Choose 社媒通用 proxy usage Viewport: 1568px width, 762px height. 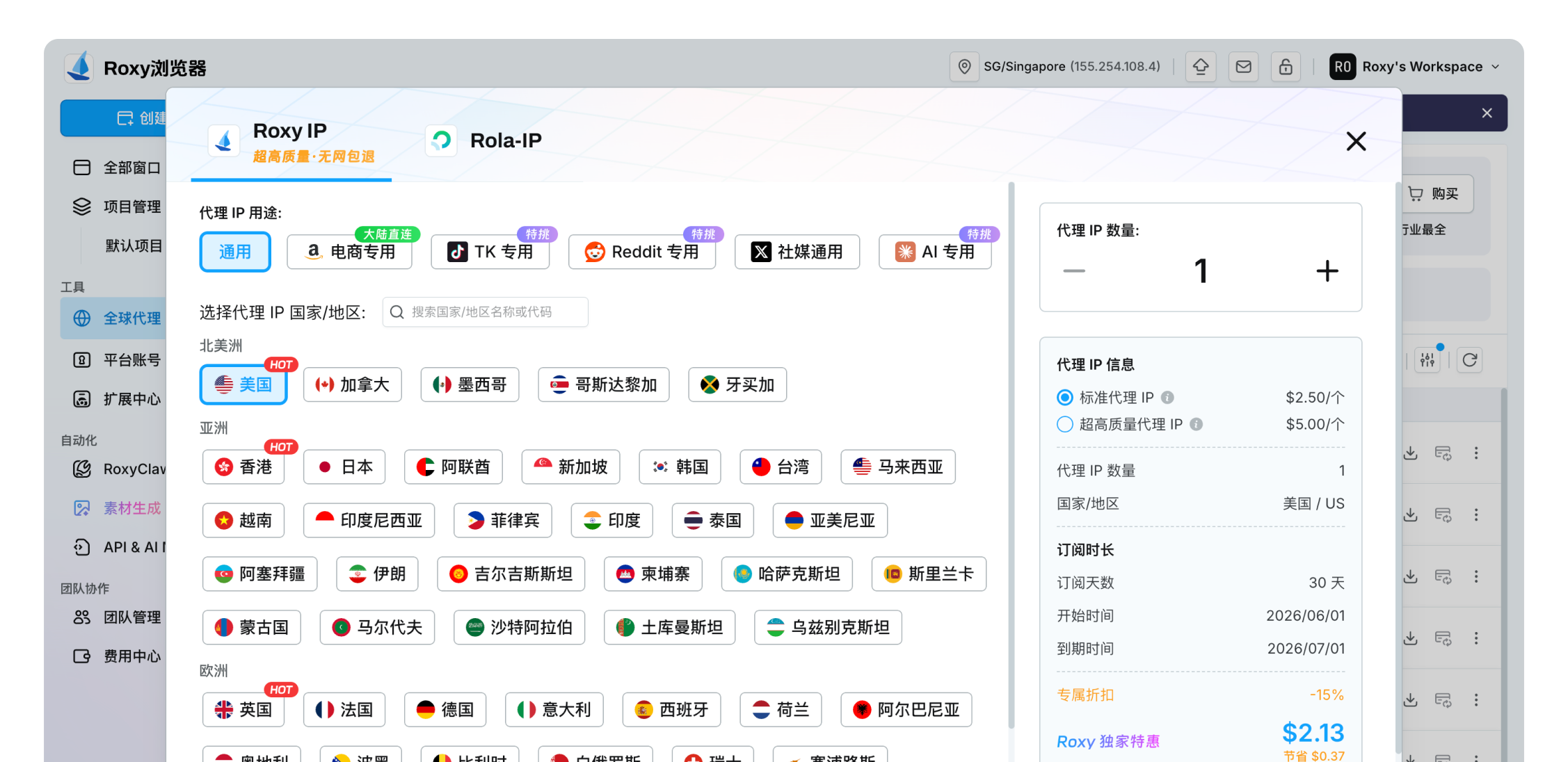(x=797, y=252)
